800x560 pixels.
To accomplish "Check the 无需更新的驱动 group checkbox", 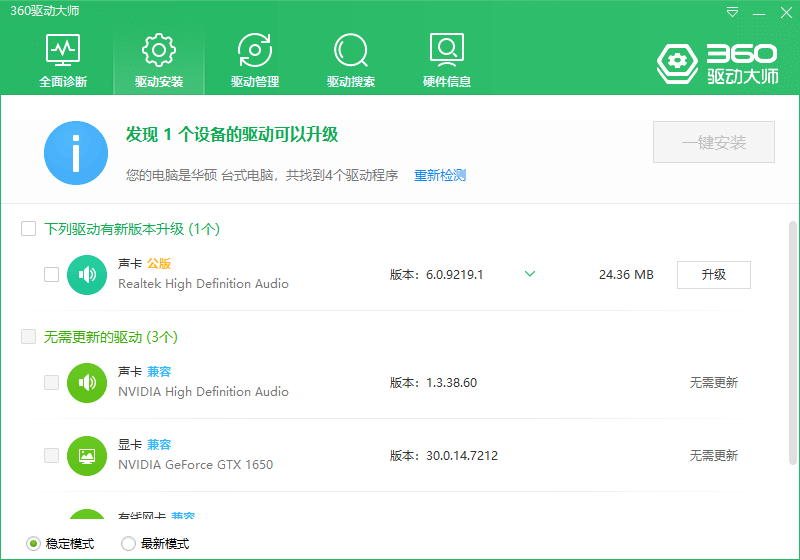I will [x=29, y=337].
